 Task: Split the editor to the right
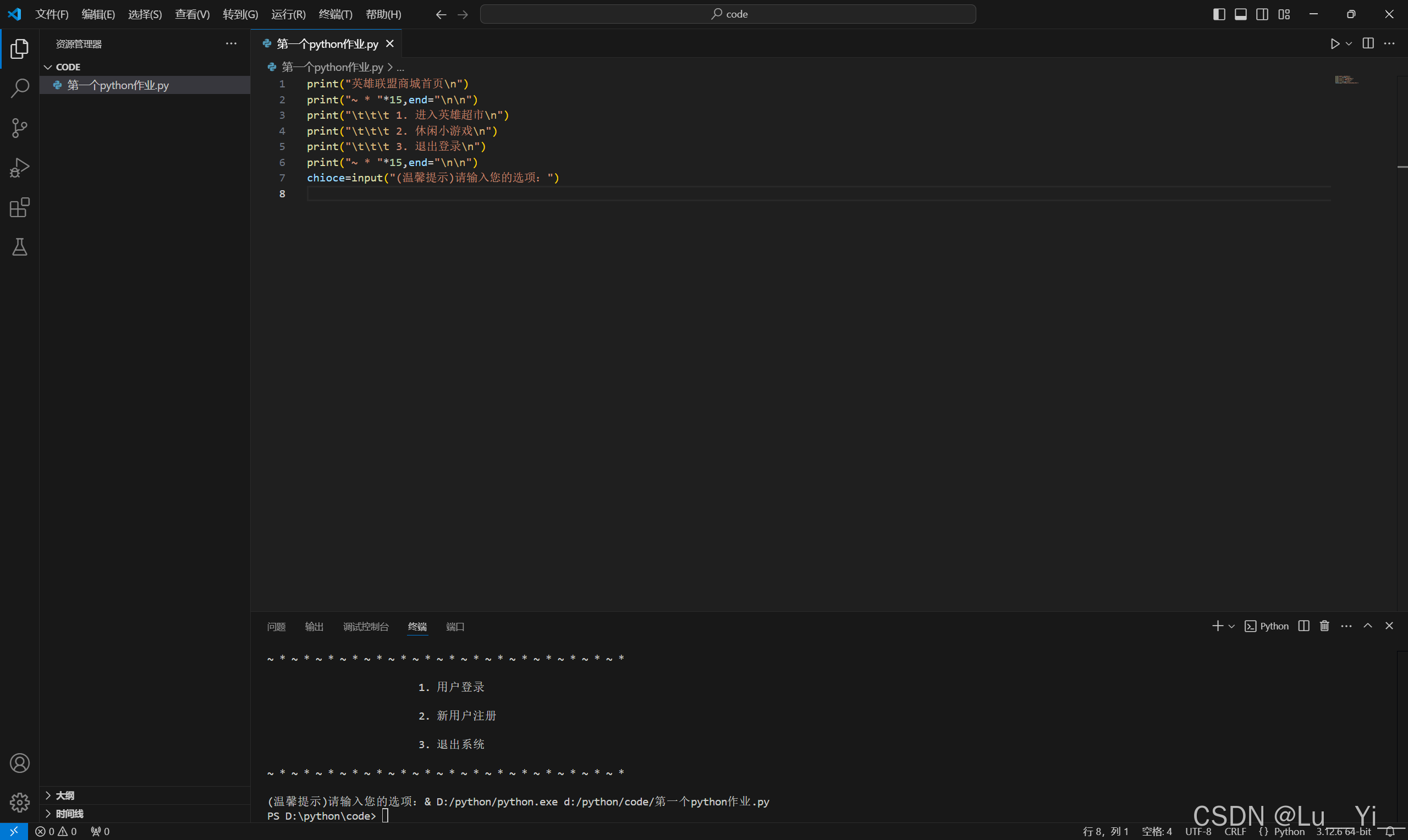click(1368, 43)
